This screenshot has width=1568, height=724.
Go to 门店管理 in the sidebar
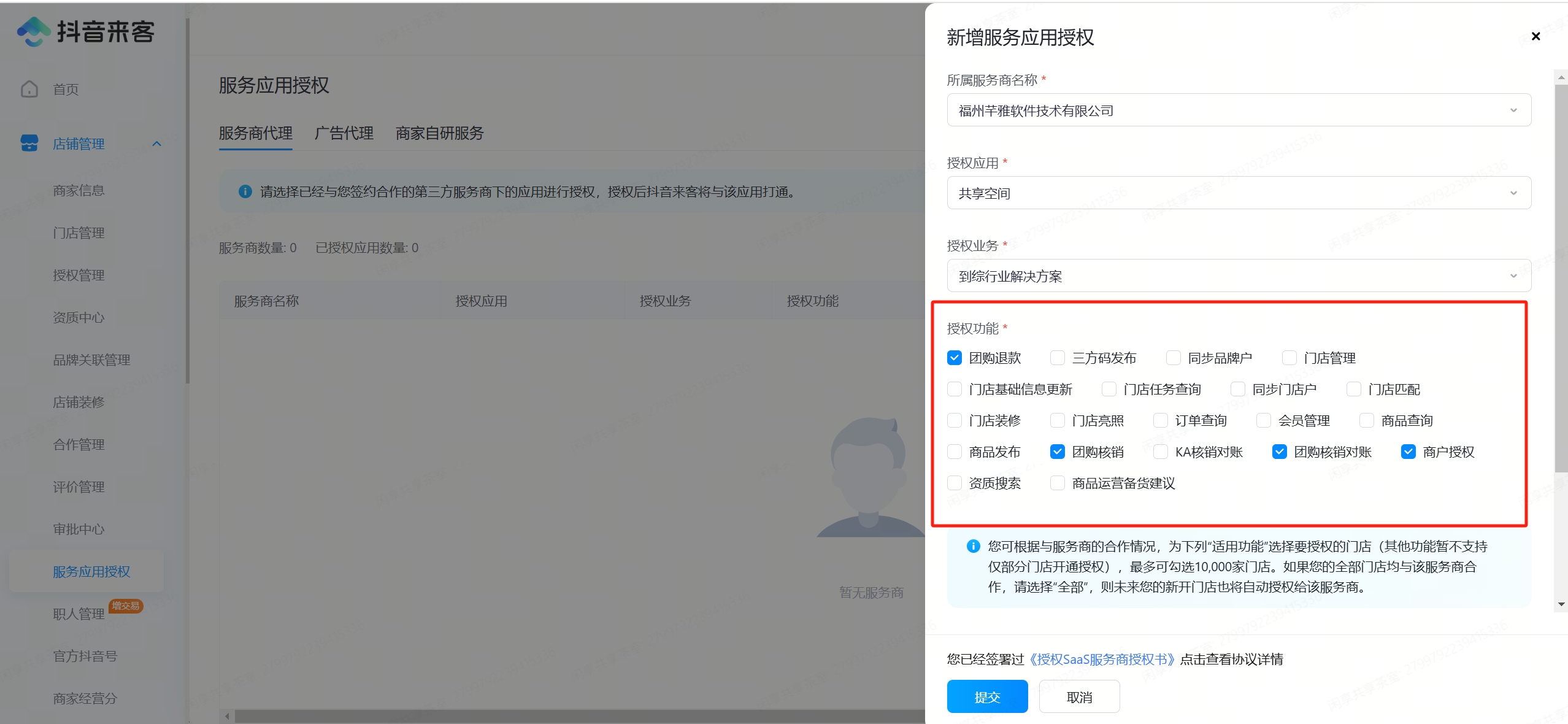[79, 233]
